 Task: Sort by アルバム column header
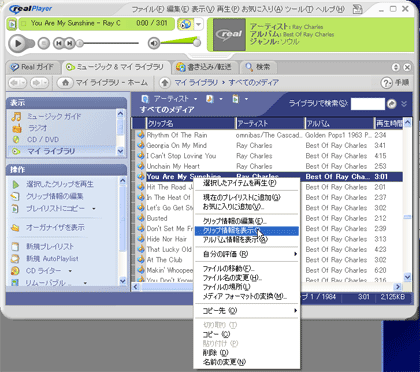pyautogui.click(x=339, y=124)
